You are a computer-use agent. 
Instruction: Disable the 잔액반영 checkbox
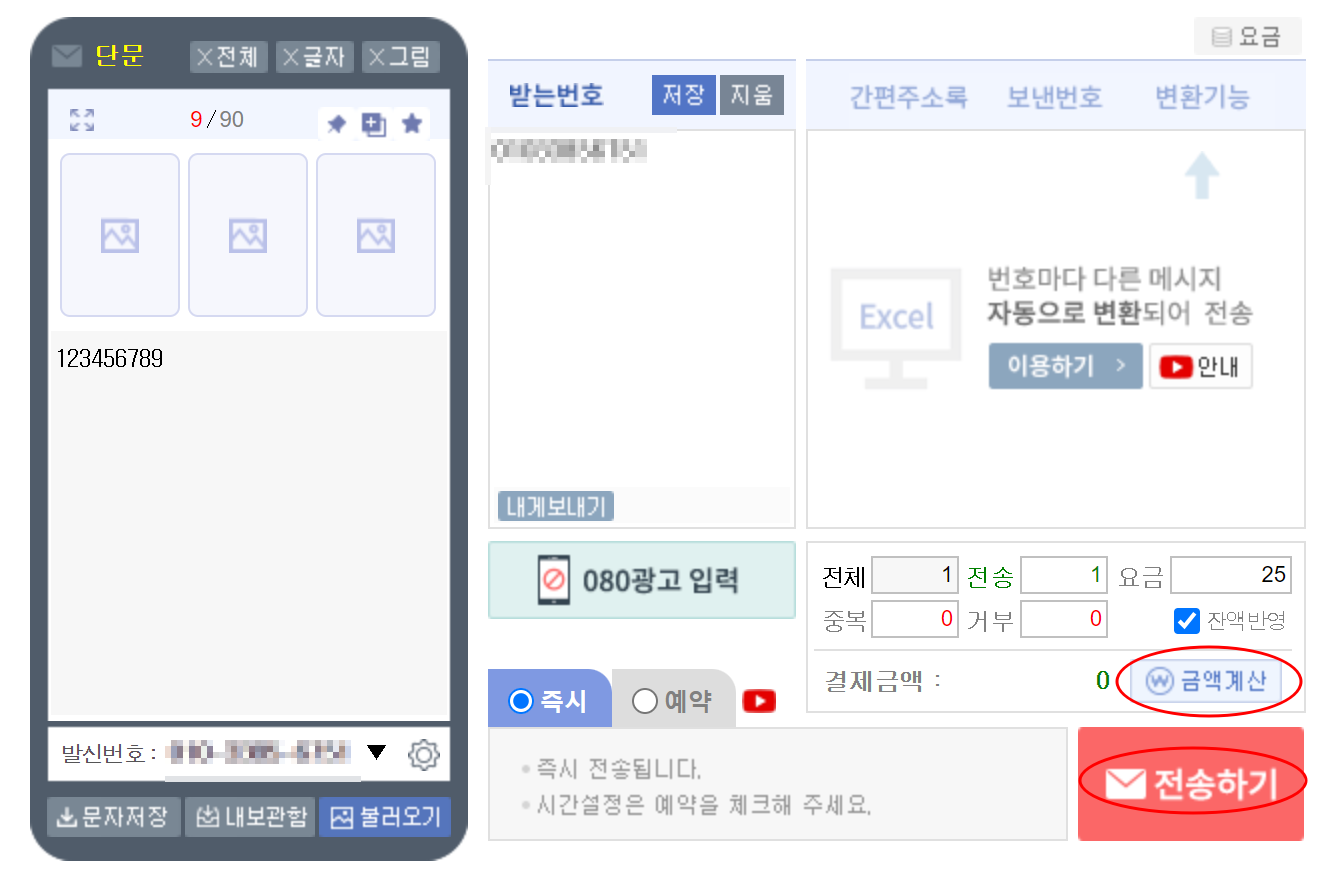(x=1186, y=621)
